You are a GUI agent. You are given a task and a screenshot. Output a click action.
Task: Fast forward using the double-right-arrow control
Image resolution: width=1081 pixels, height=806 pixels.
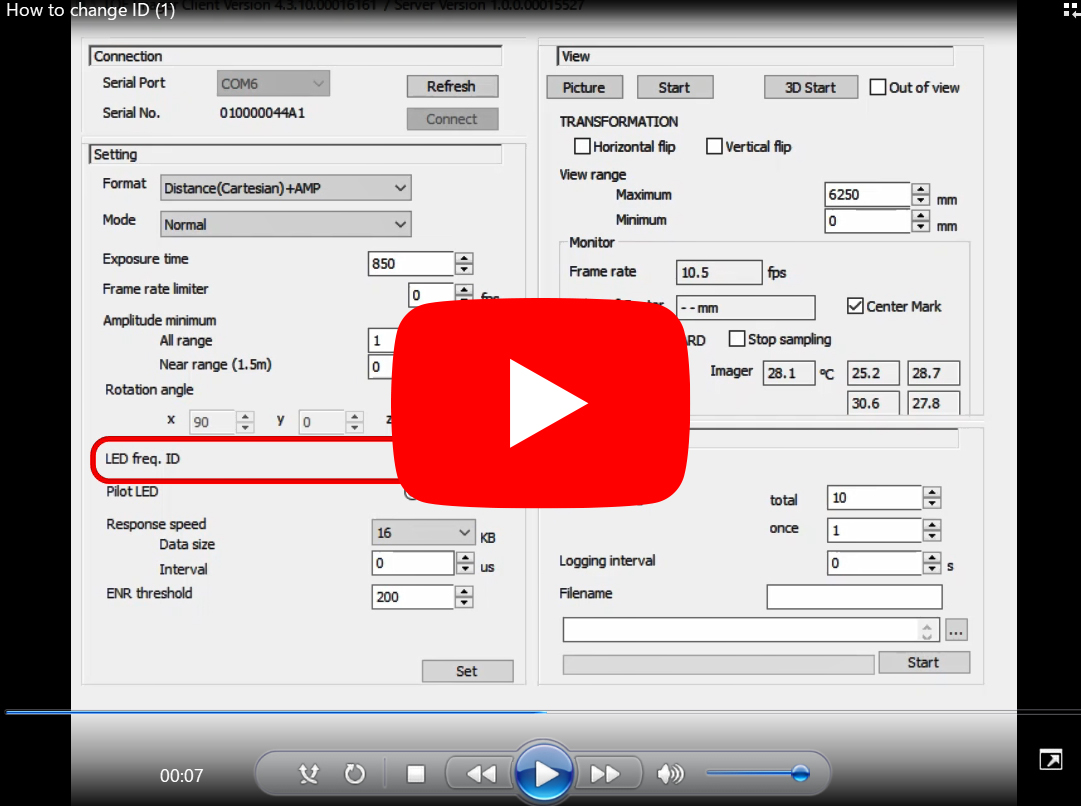point(607,773)
